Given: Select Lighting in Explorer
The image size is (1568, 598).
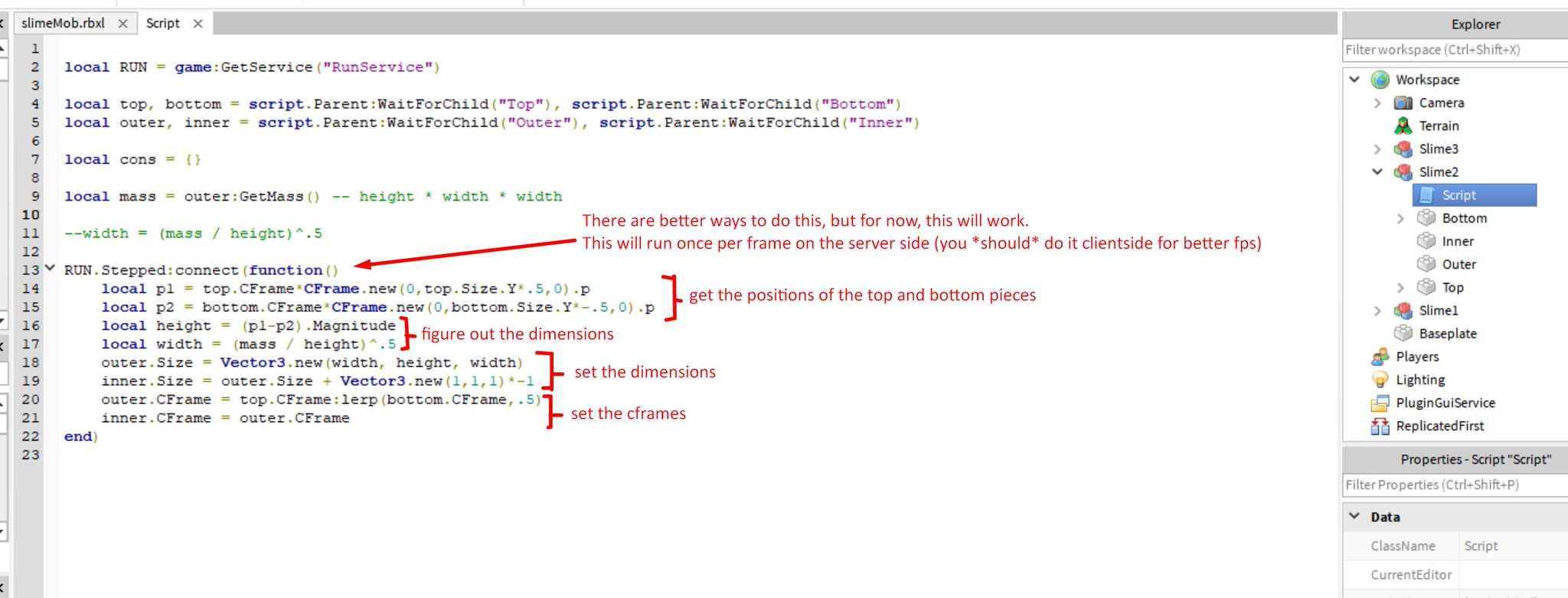Looking at the screenshot, I should pos(1420,380).
